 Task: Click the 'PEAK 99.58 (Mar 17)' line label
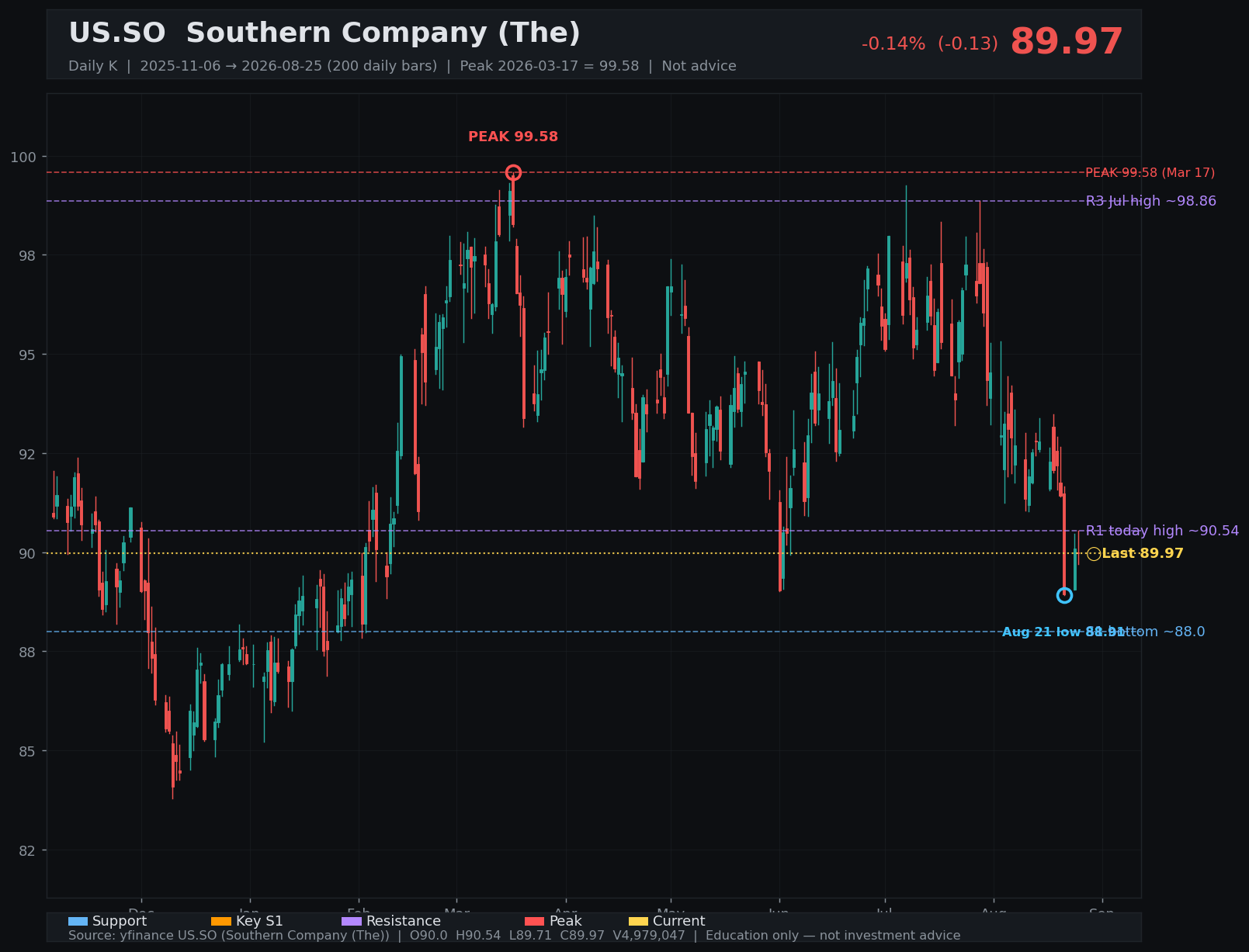[1150, 173]
